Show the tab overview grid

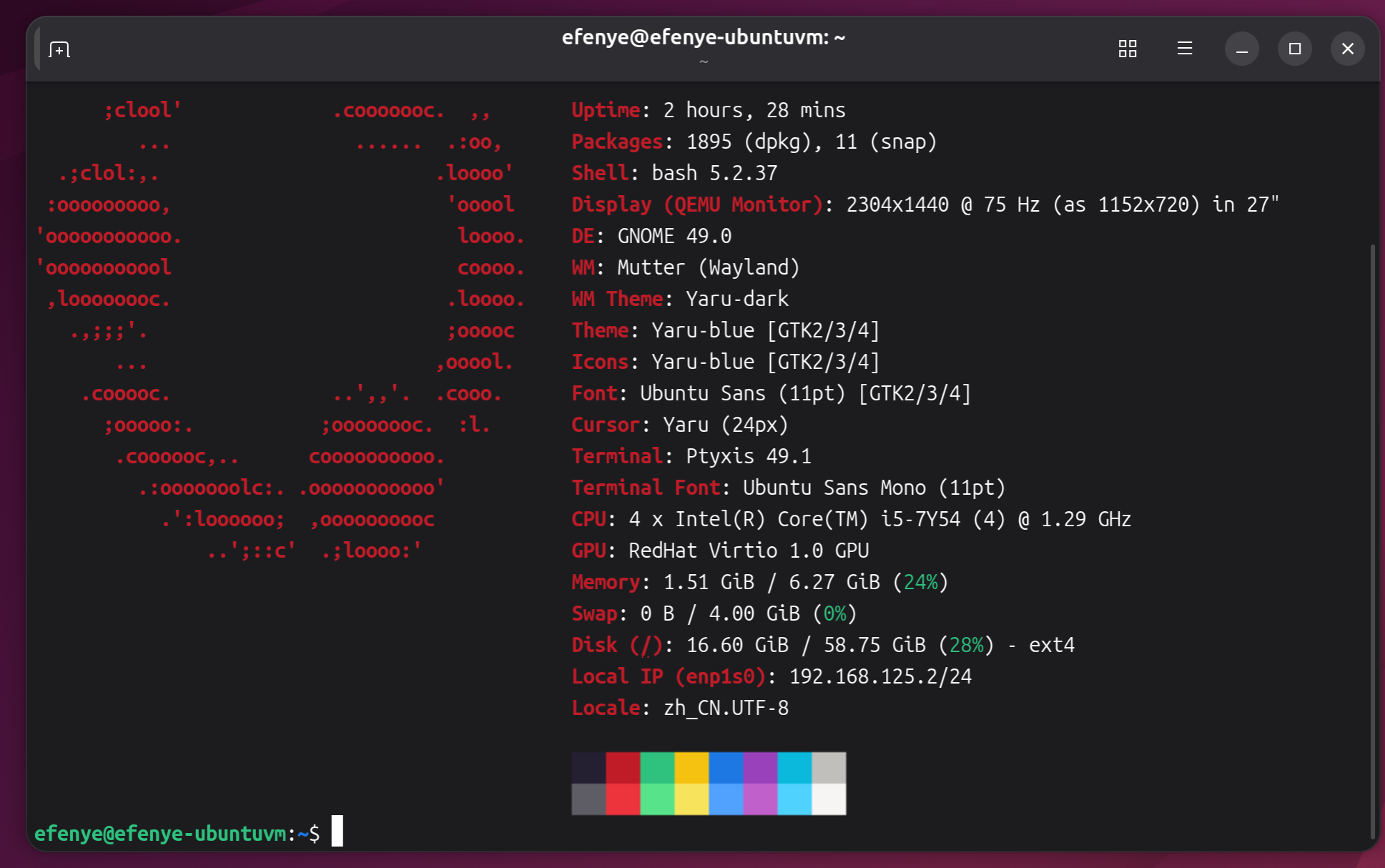pos(1128,49)
